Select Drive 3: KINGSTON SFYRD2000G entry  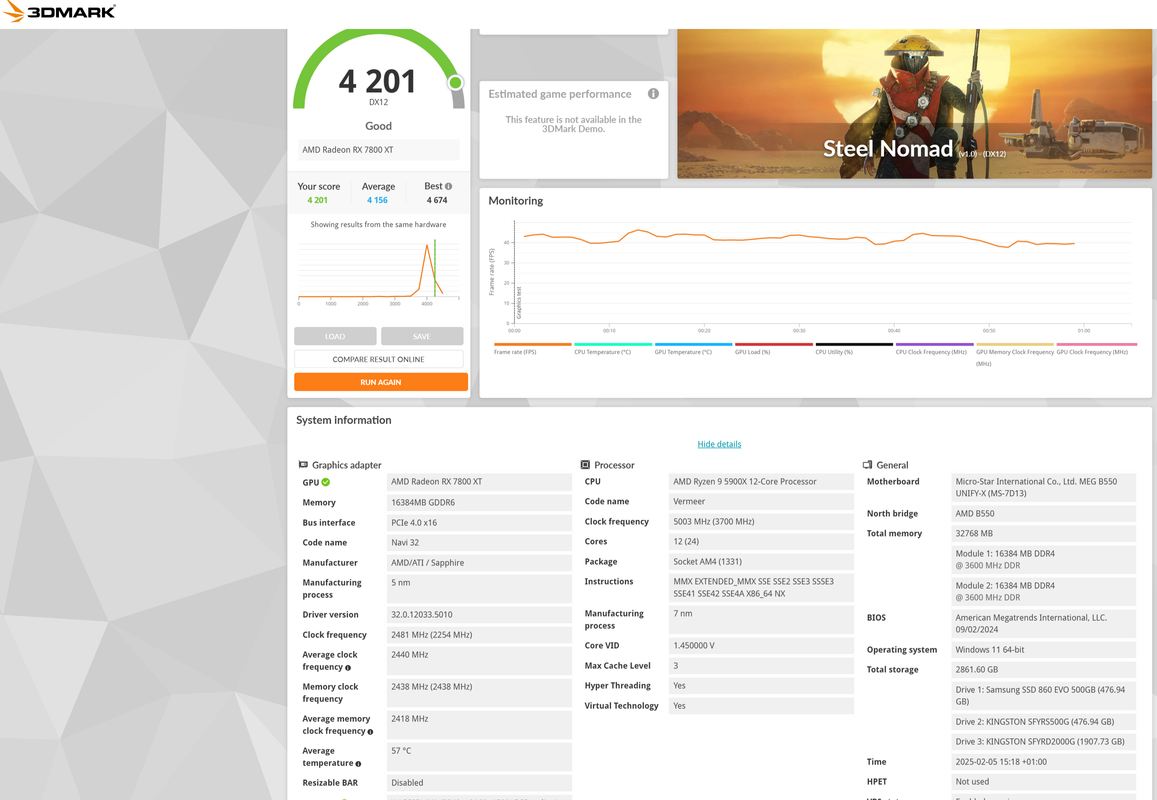coord(1043,742)
